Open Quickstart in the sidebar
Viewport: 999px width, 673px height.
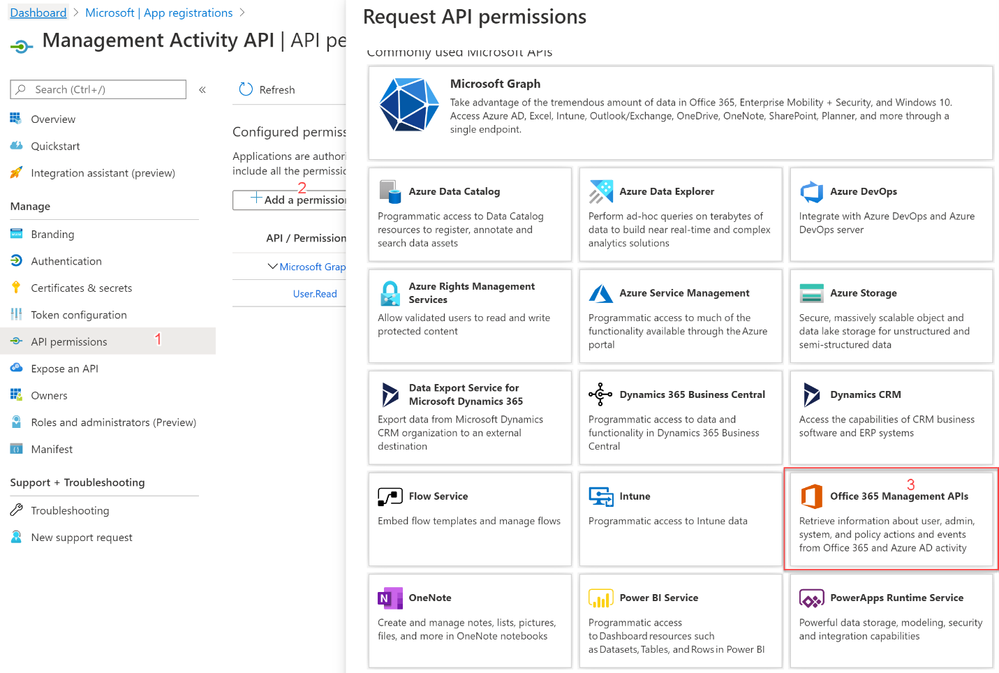coord(55,146)
